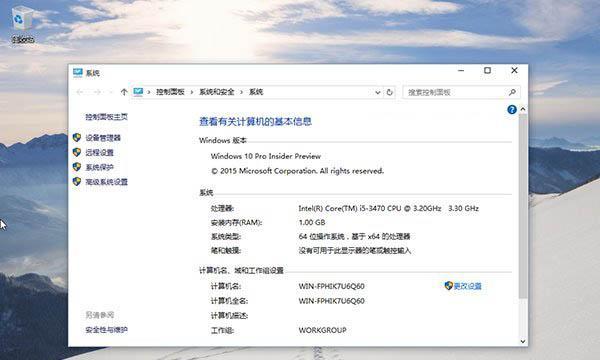The image size is (600, 360).
Task: Click the 64 位操作系统 system type value
Action: click(x=354, y=236)
